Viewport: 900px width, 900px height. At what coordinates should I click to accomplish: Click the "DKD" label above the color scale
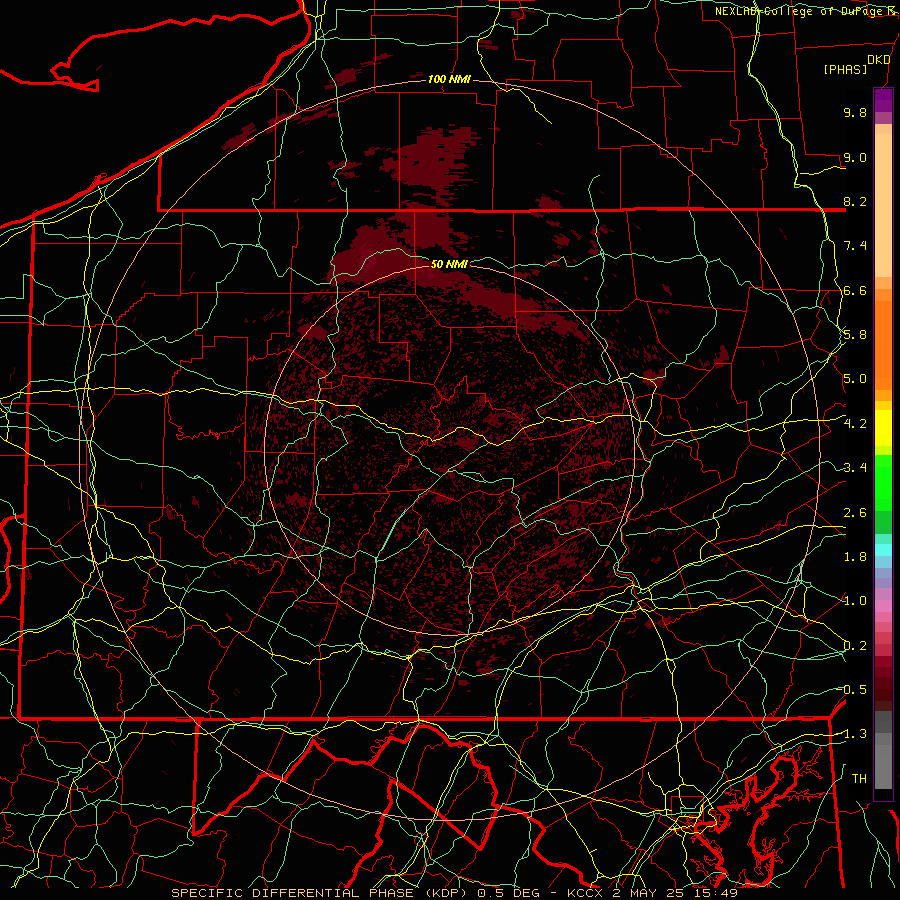coord(878,60)
